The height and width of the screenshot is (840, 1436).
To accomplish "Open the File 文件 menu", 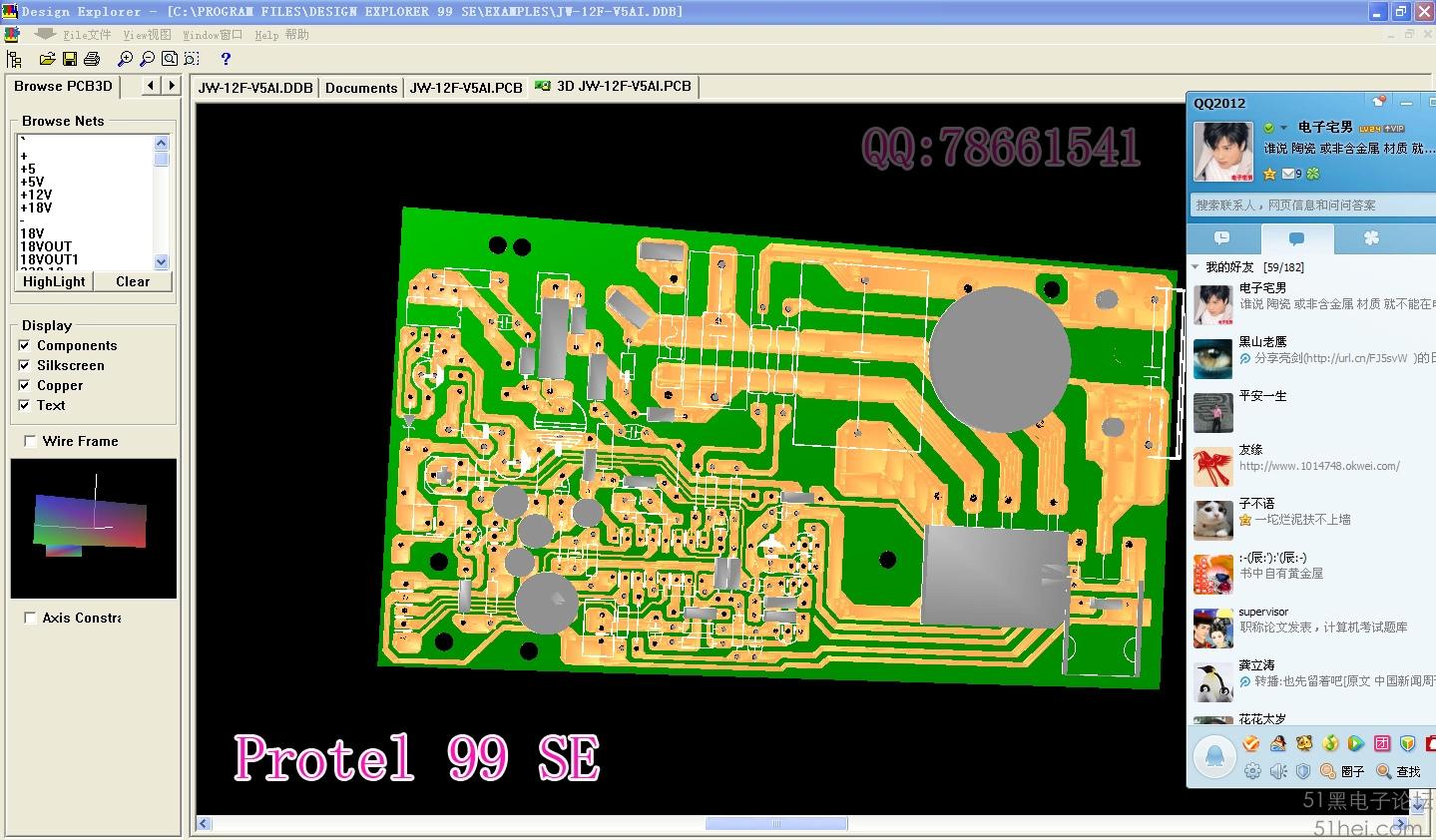I will click(x=87, y=35).
